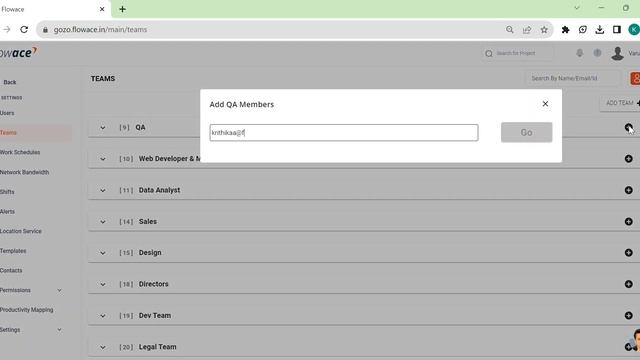This screenshot has height=360, width=640.
Task: Open the Shifts page
Action: point(7,192)
